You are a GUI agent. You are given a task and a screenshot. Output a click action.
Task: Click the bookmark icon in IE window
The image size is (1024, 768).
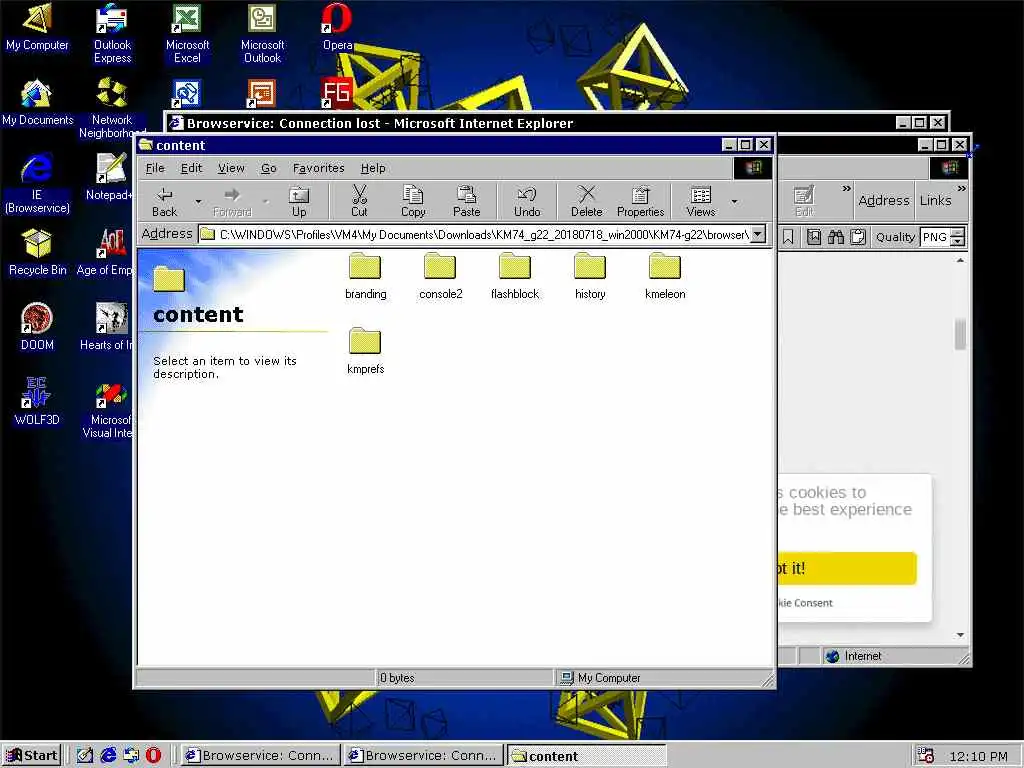point(788,236)
